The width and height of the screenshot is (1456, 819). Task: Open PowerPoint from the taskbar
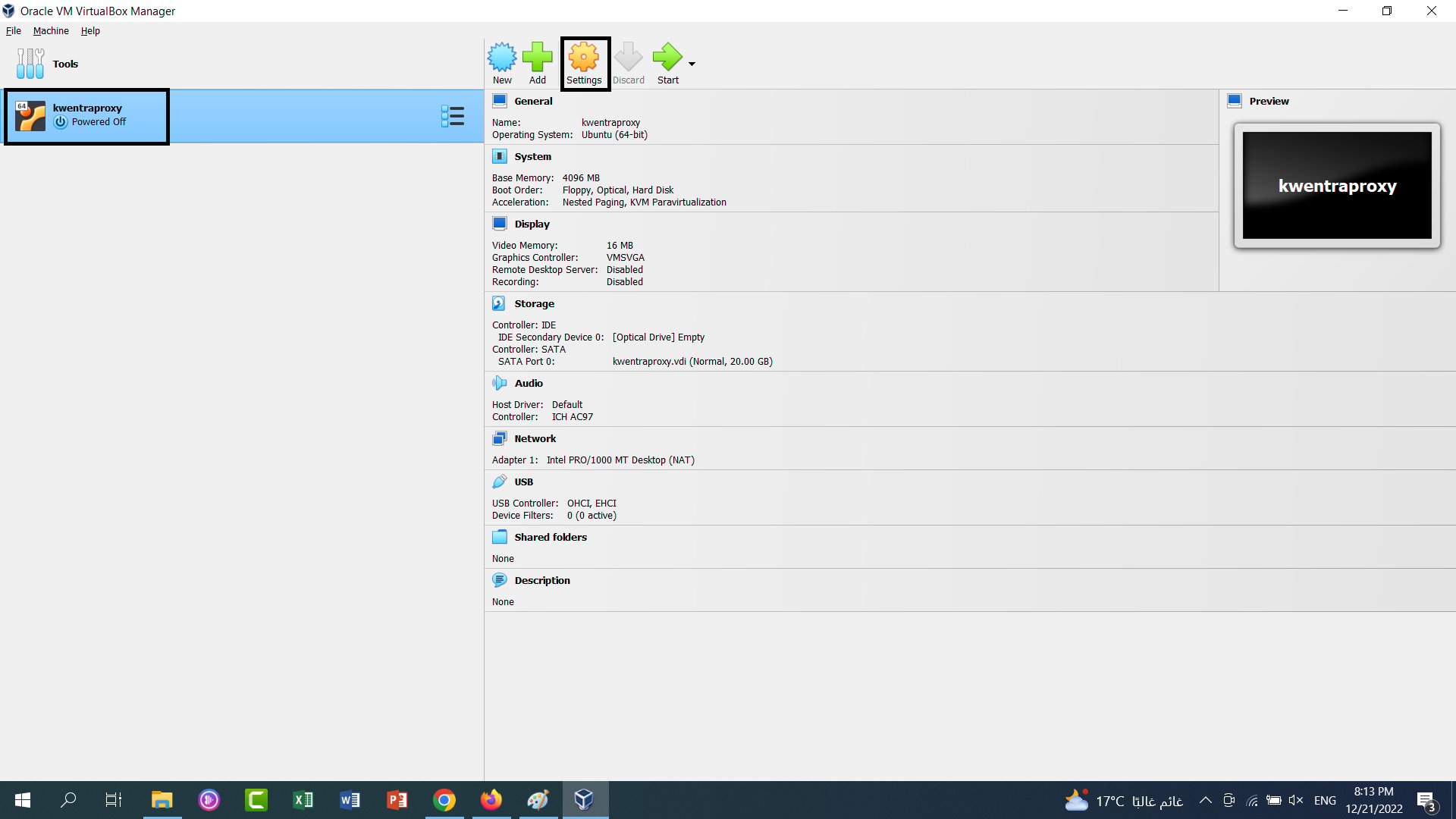pos(397,800)
